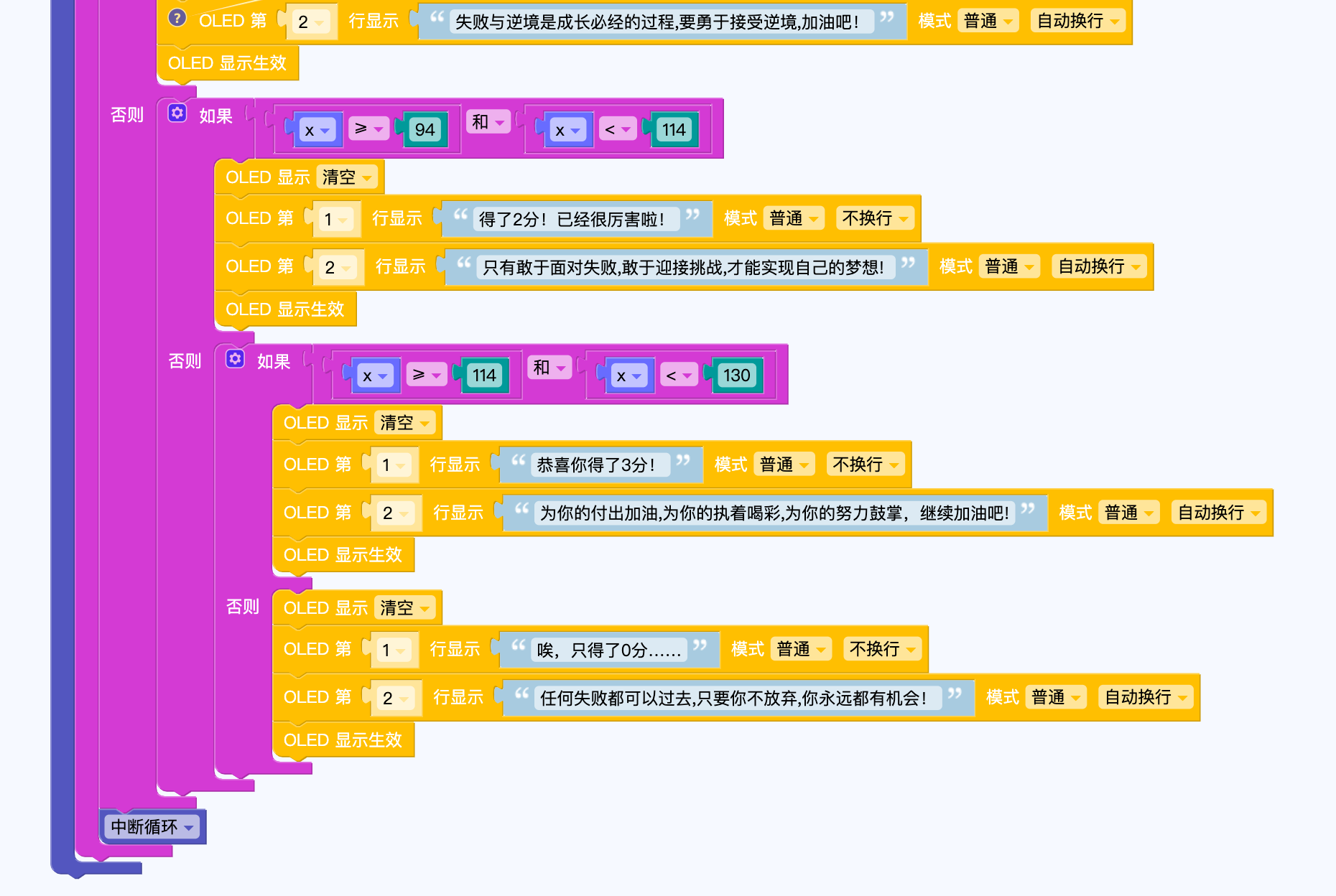Change OLED line number 1 on 得了2分 row

[335, 219]
